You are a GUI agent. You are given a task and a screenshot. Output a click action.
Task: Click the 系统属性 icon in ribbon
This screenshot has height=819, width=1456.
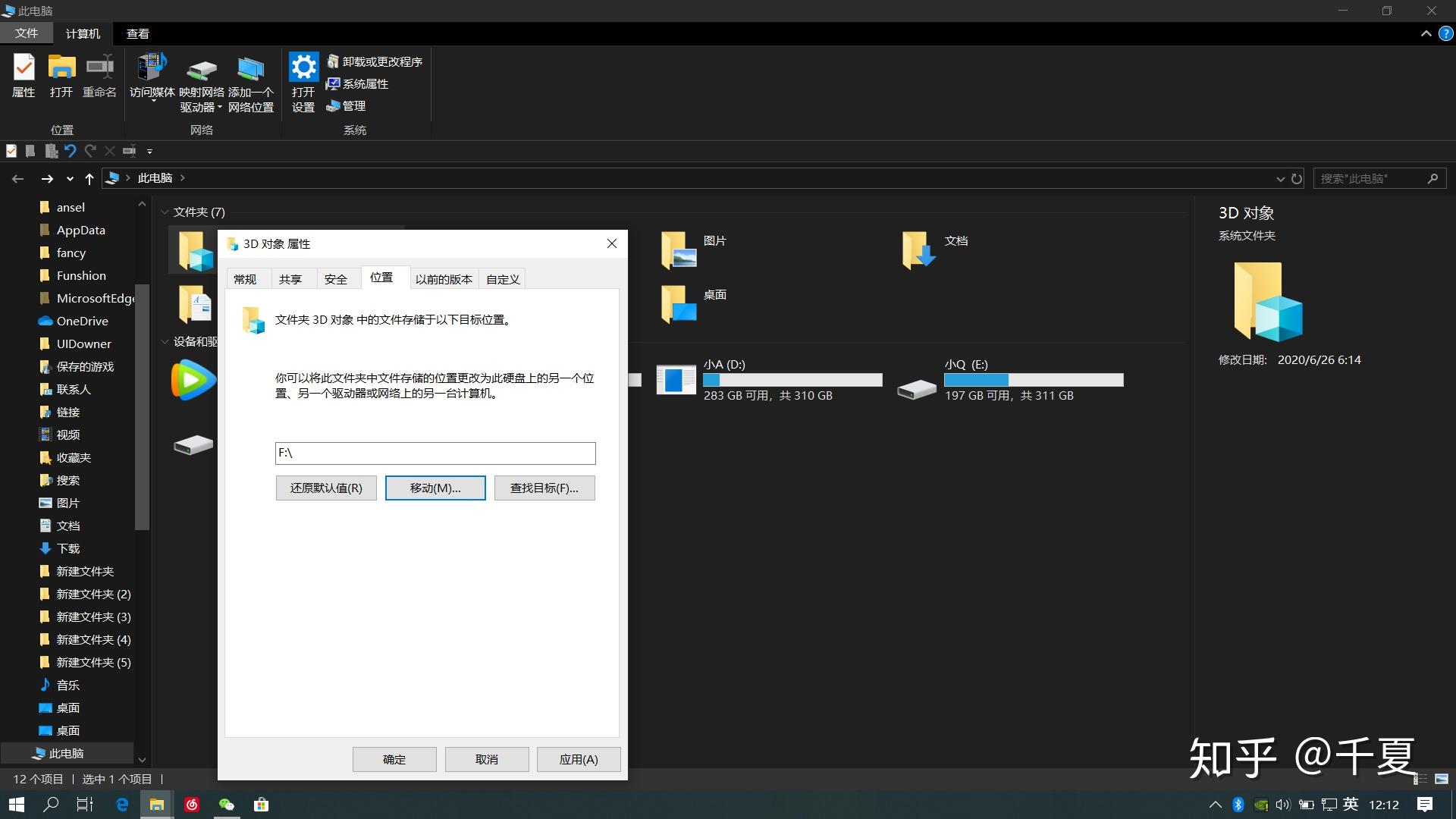[357, 83]
